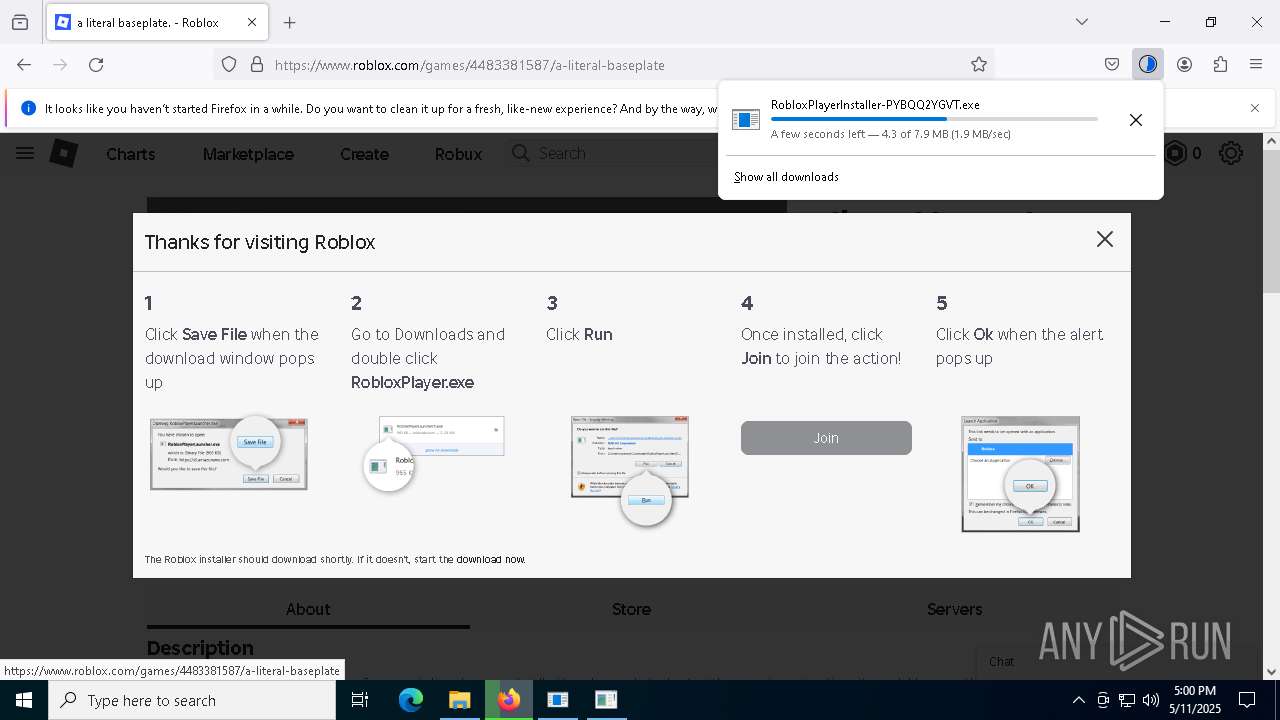Open the taskbar clock showing 5:00 PM

point(1195,700)
